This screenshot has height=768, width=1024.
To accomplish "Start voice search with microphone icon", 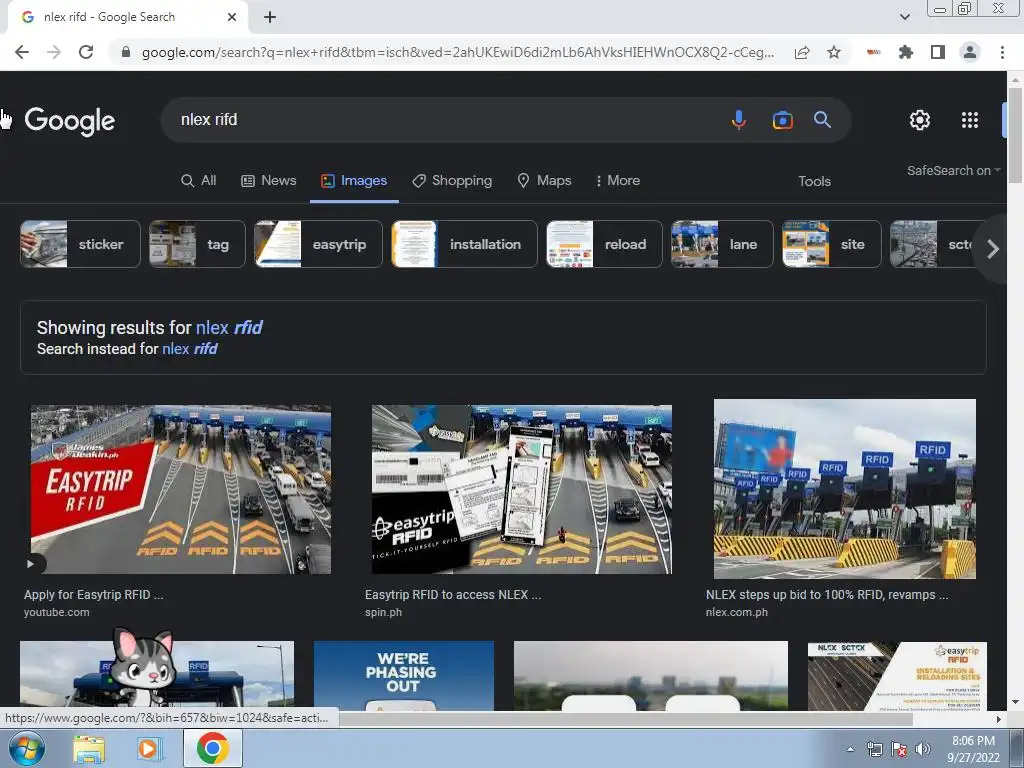I will tap(739, 120).
